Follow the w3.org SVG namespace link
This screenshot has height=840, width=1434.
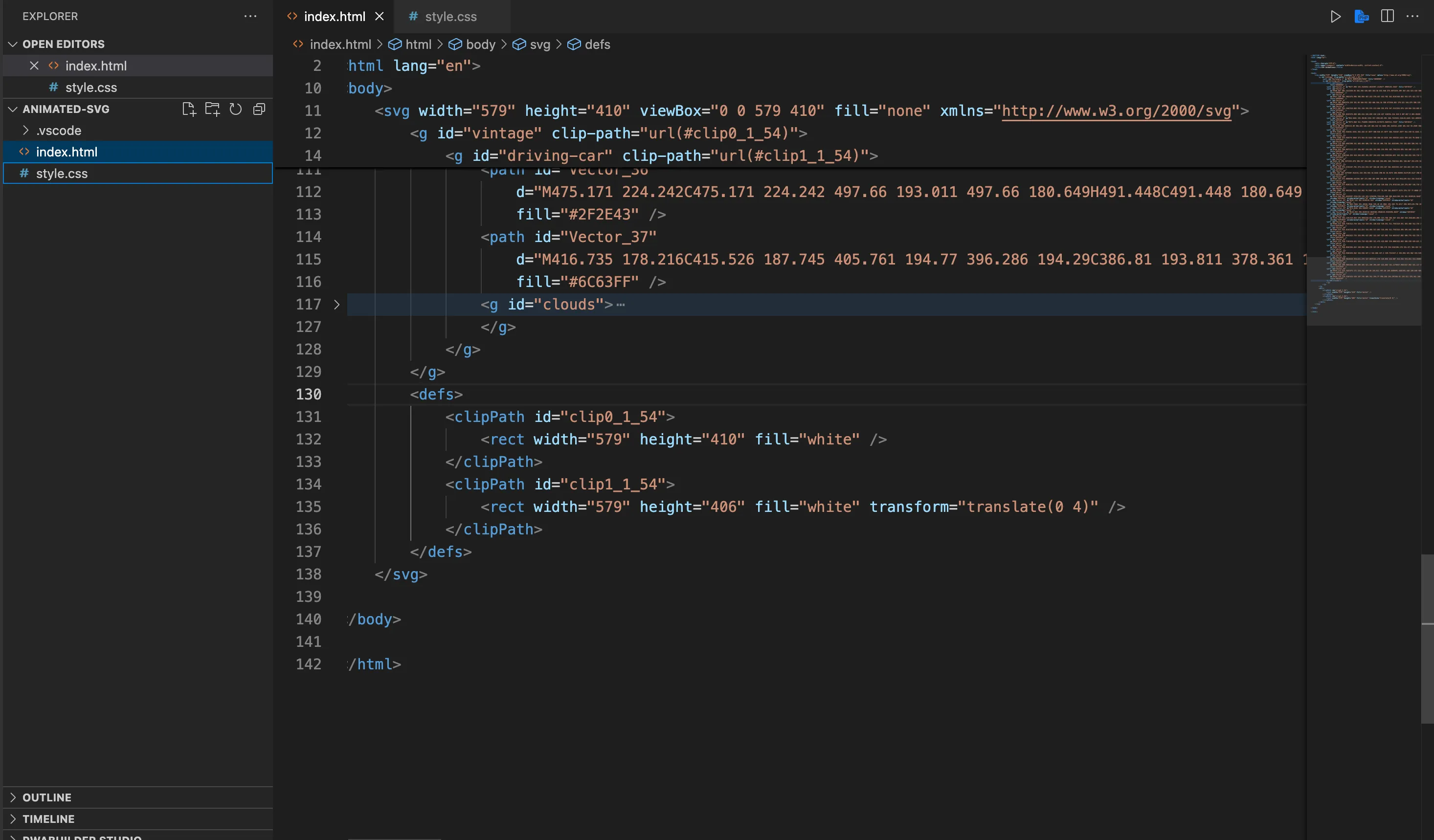(1117, 111)
